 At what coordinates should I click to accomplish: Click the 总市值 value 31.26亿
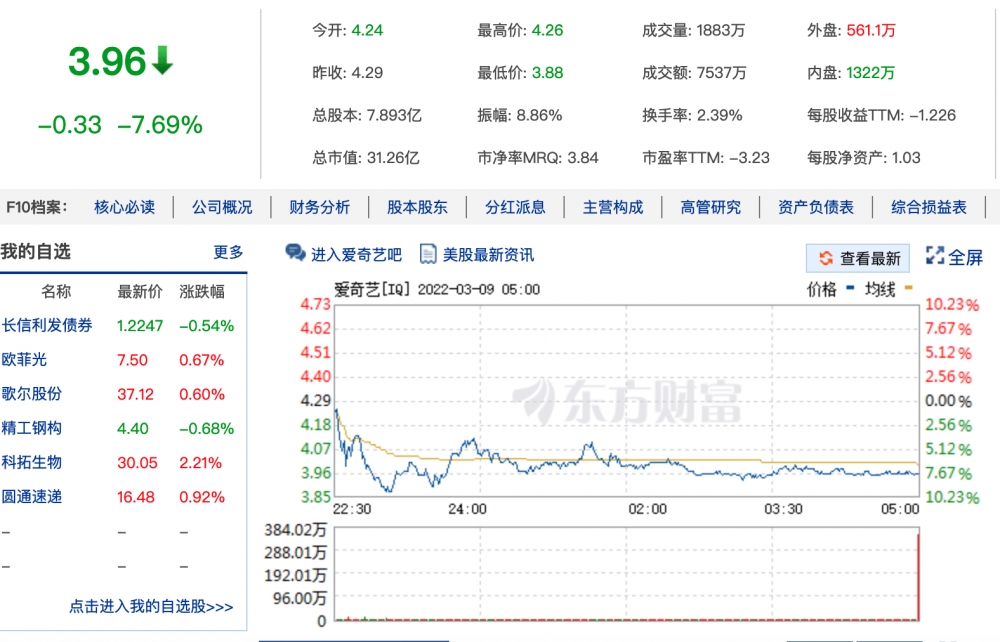pyautogui.click(x=393, y=157)
